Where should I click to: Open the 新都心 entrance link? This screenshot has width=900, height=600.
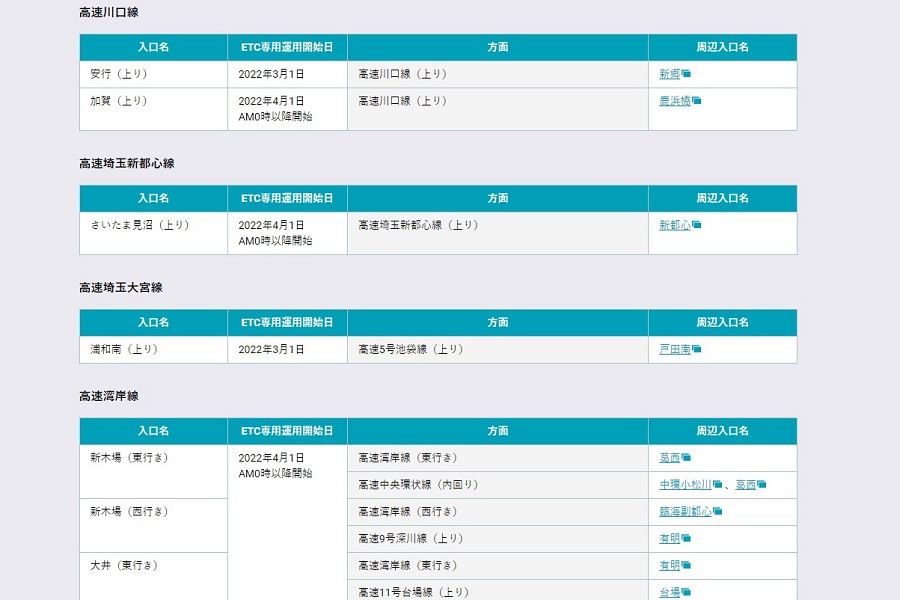677,225
